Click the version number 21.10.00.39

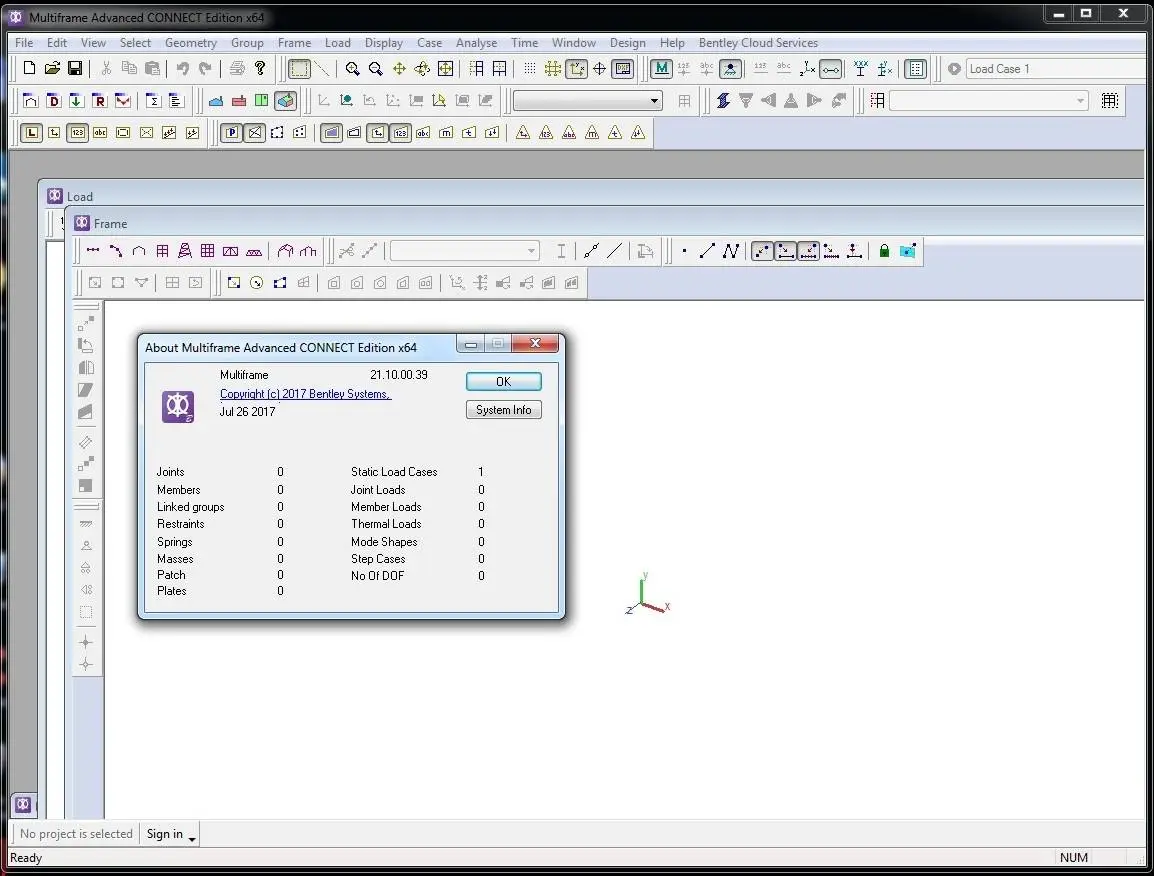[399, 375]
